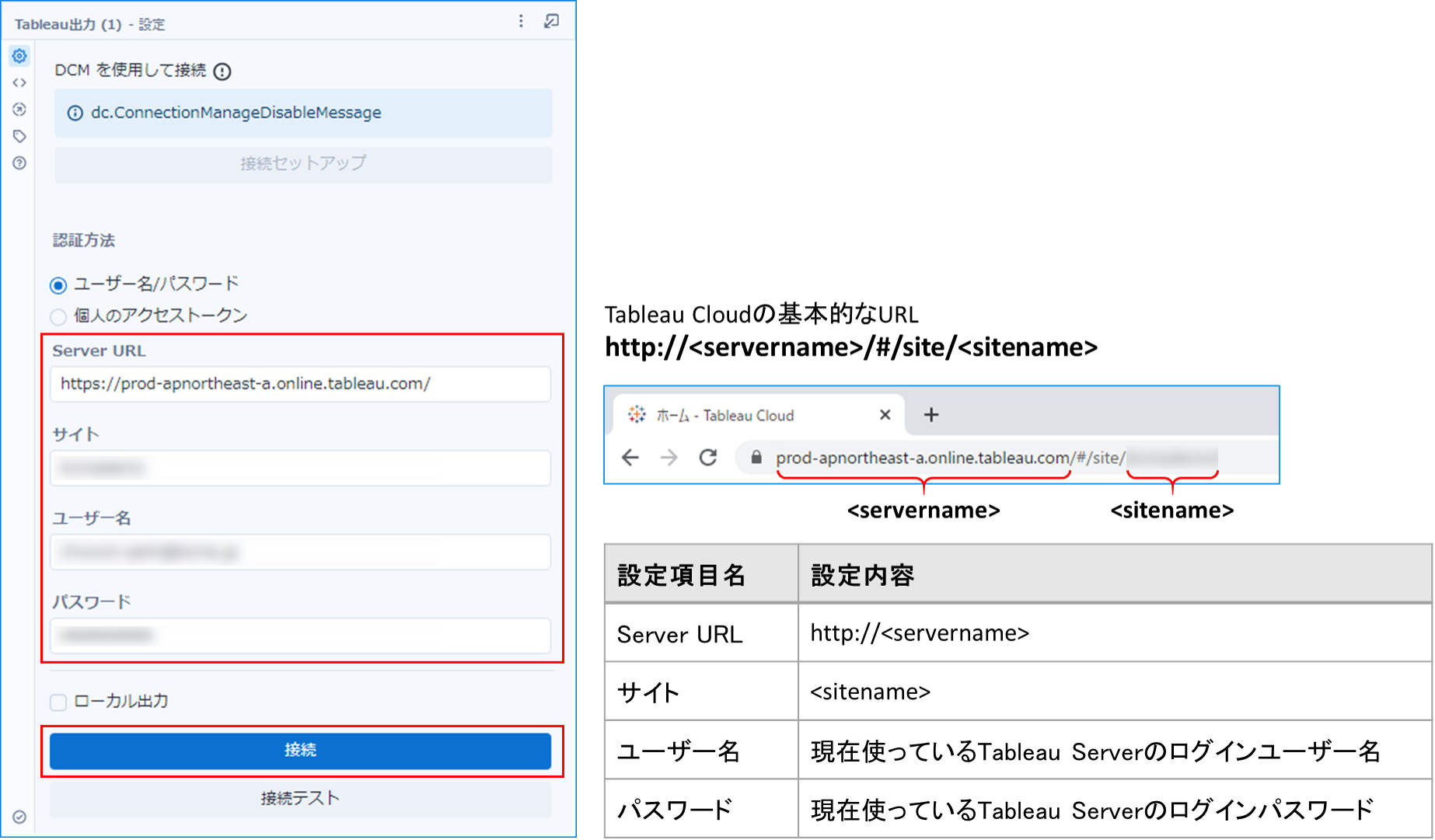Click the padlock icon in the address bar
This screenshot has height=840, width=1435.
(x=755, y=458)
